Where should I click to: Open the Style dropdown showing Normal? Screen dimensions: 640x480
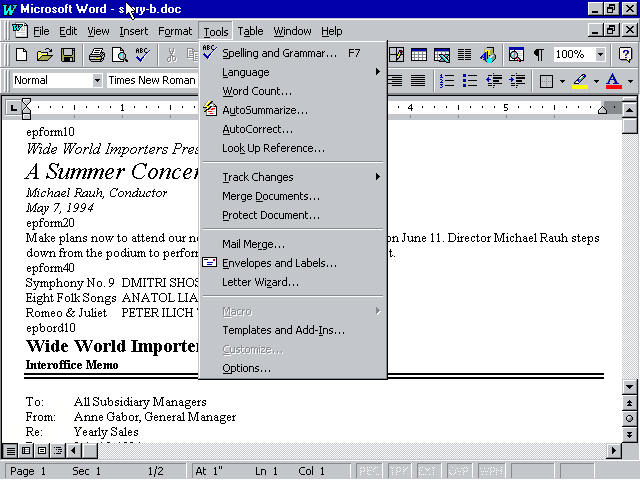[97, 80]
